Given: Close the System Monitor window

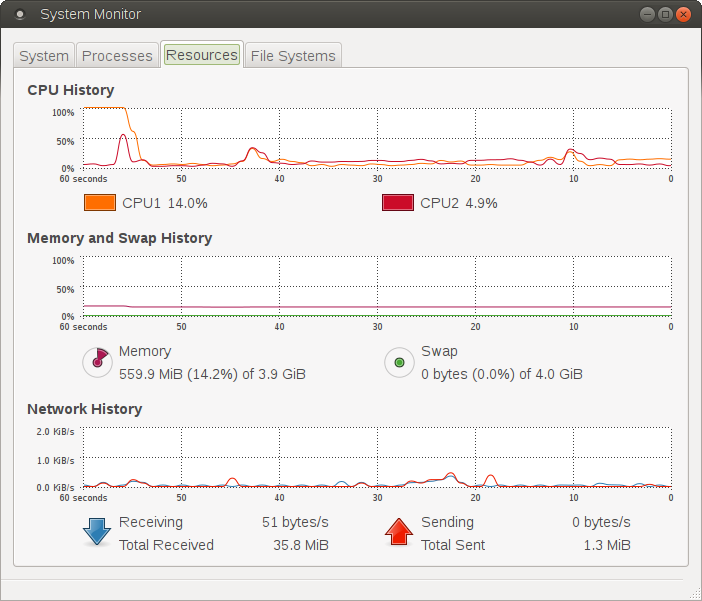Looking at the screenshot, I should point(683,14).
